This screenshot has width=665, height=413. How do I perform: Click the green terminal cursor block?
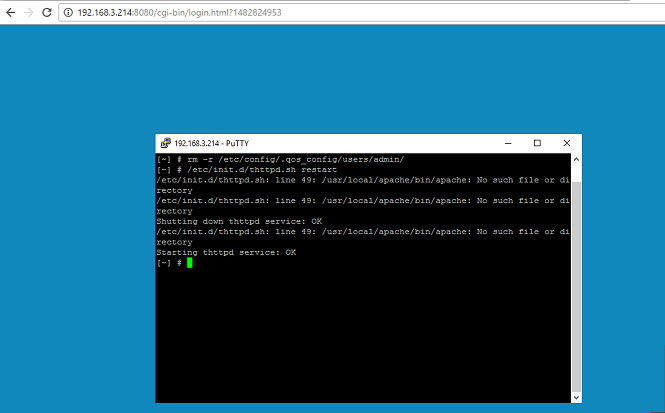click(190, 263)
